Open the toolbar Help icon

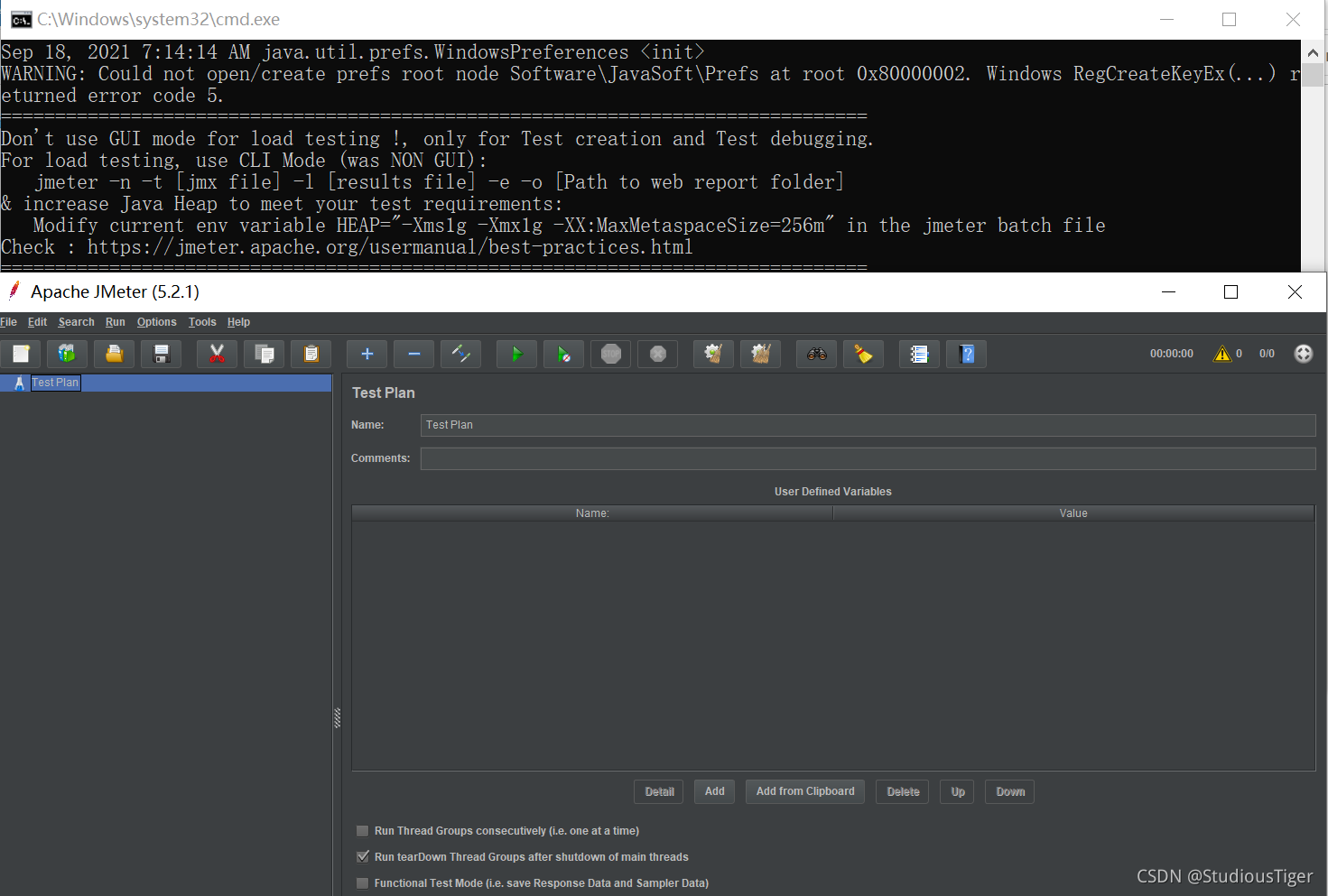coord(965,354)
